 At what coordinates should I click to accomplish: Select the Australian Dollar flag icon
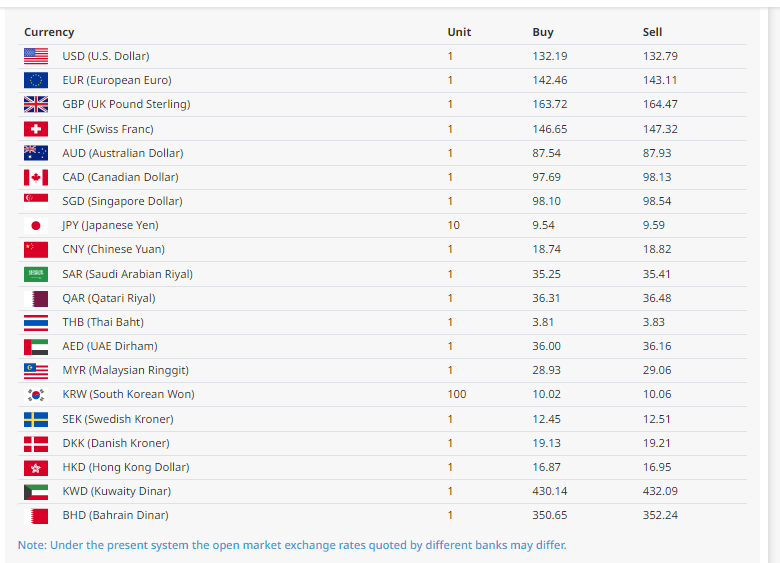(36, 153)
